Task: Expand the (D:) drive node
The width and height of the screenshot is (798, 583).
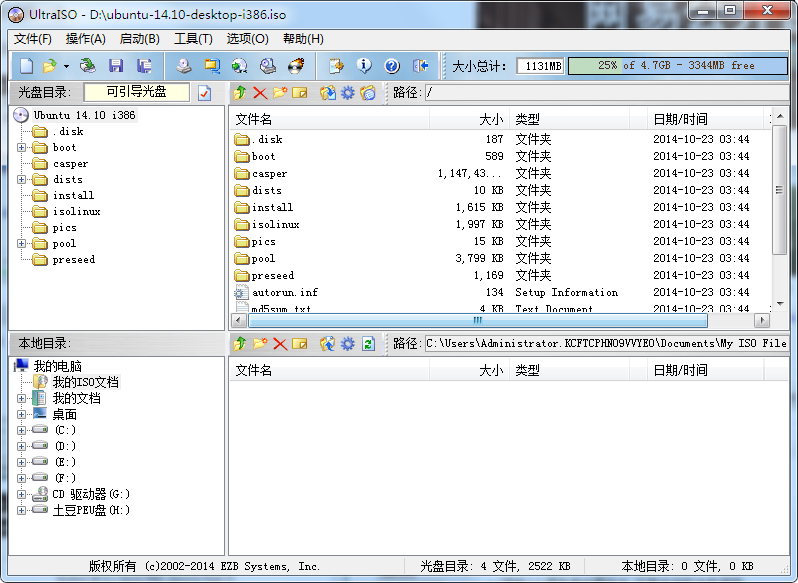Action: tap(21, 446)
